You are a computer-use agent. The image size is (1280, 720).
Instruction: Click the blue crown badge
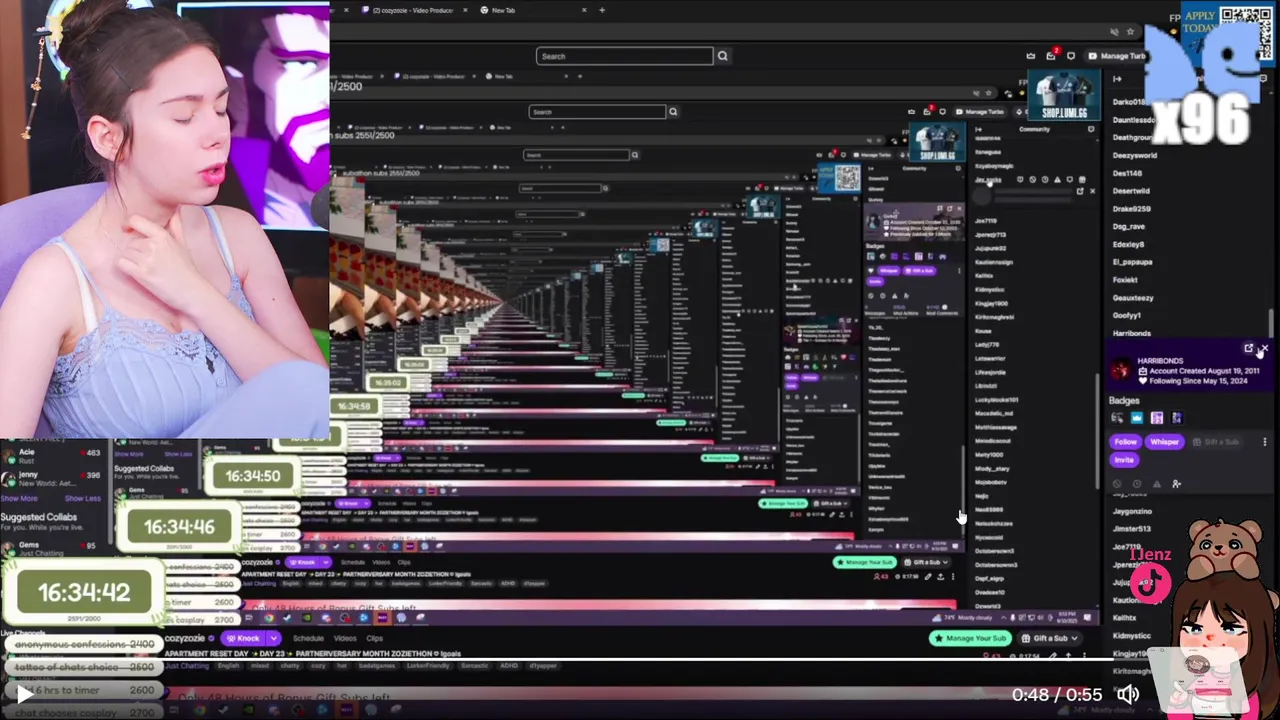coord(1137,418)
